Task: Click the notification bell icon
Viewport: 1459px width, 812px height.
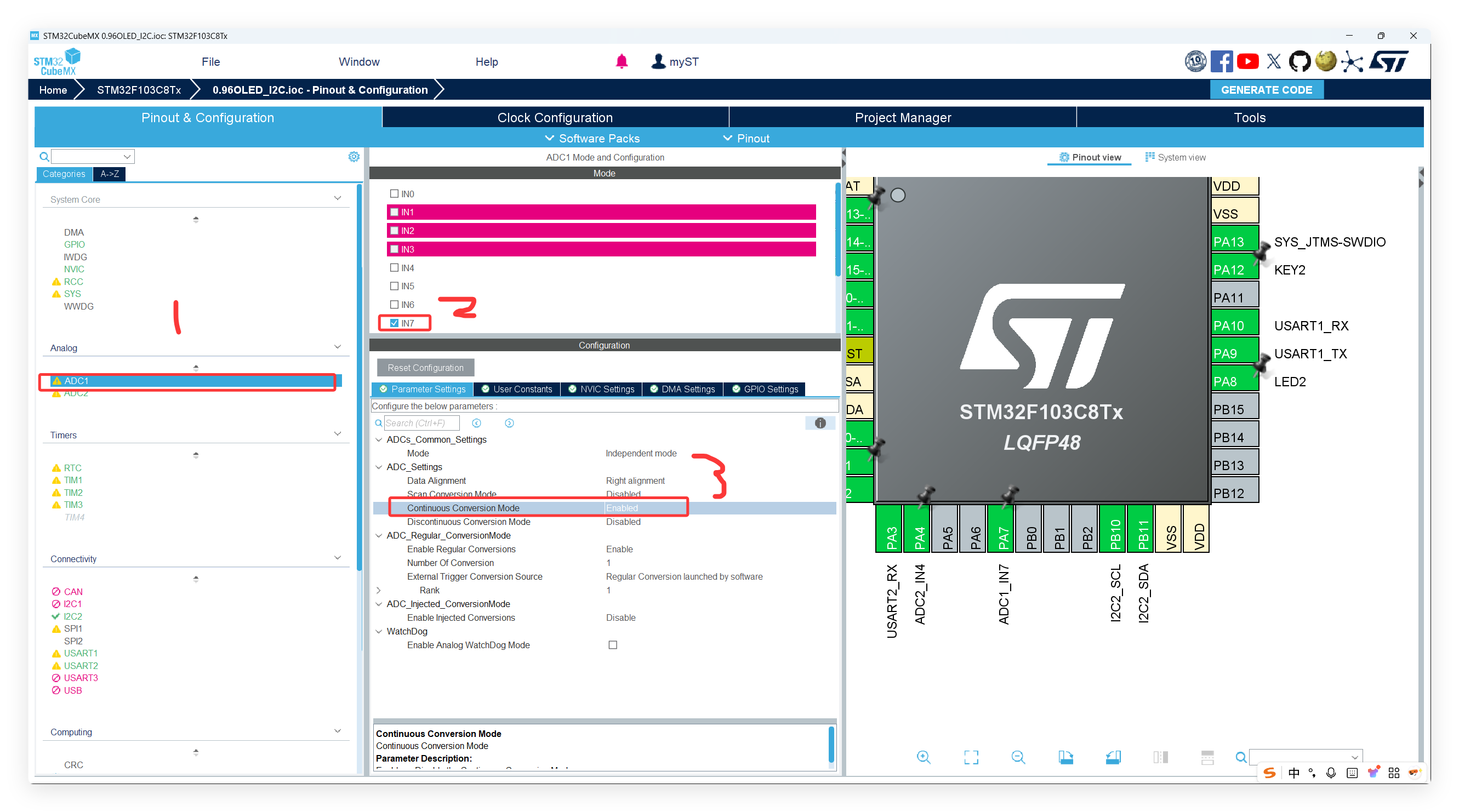Action: pyautogui.click(x=622, y=61)
